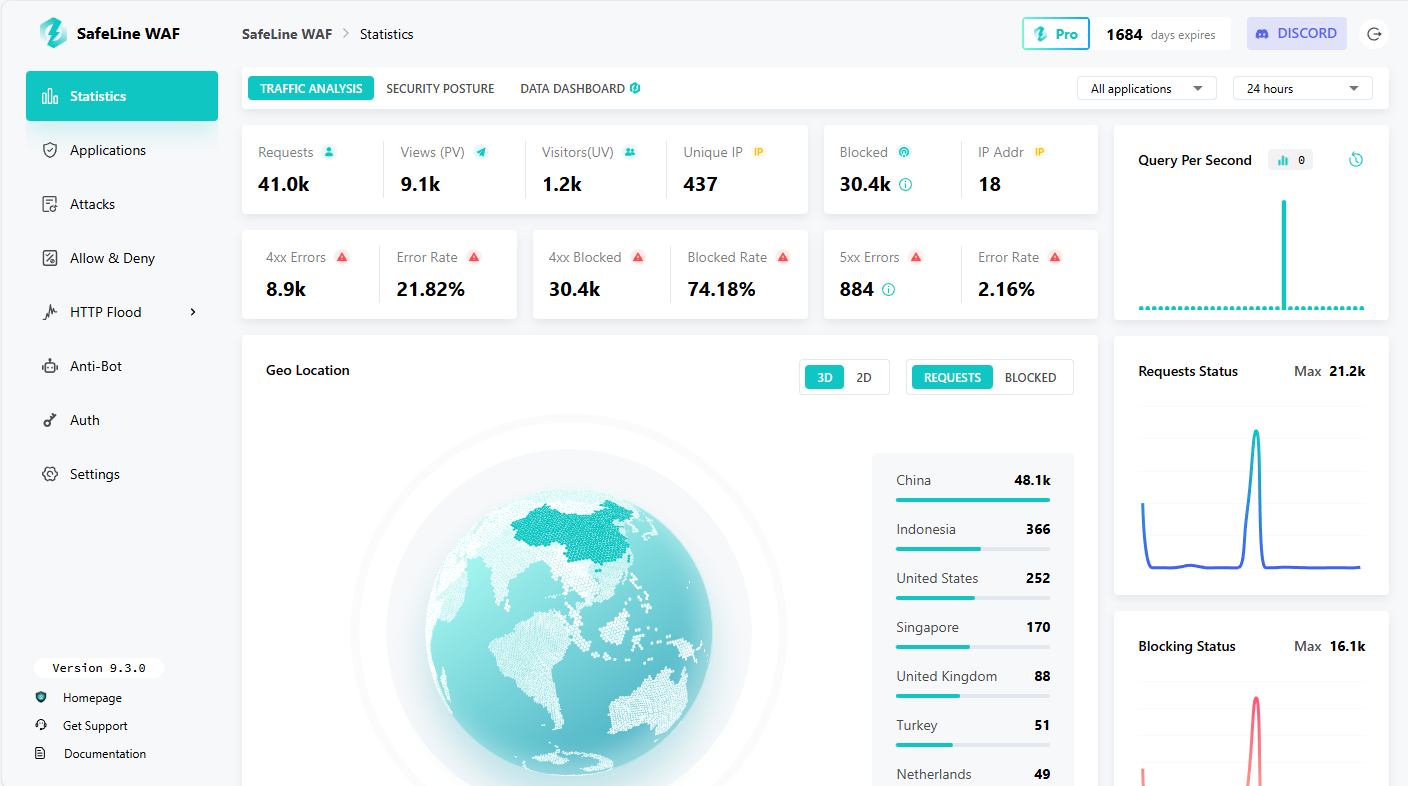
Task: Click the IP badge next to Unique IP
Action: [x=759, y=152]
